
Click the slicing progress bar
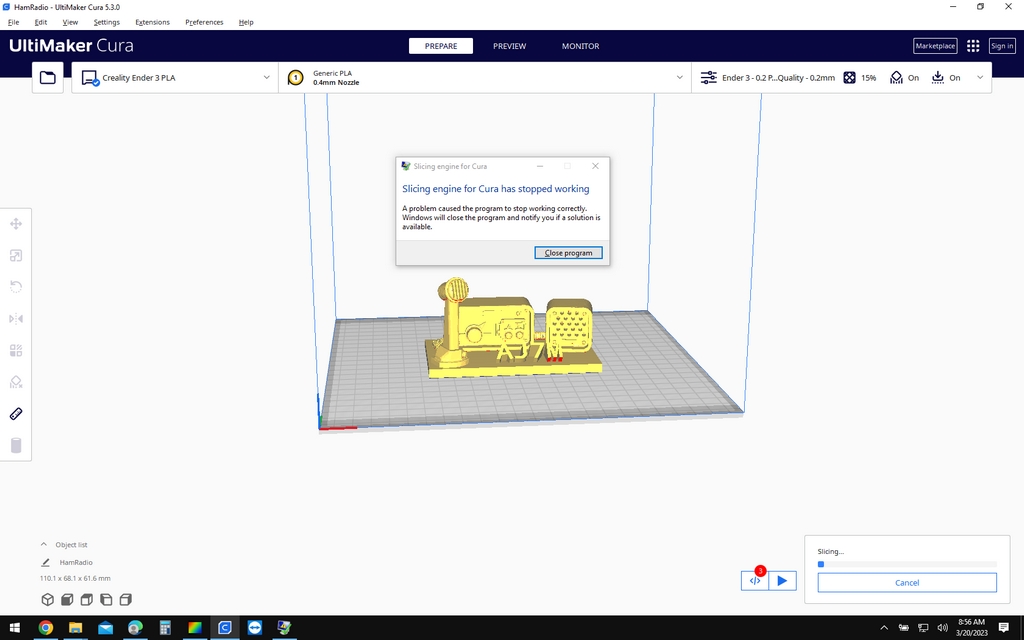coord(907,564)
